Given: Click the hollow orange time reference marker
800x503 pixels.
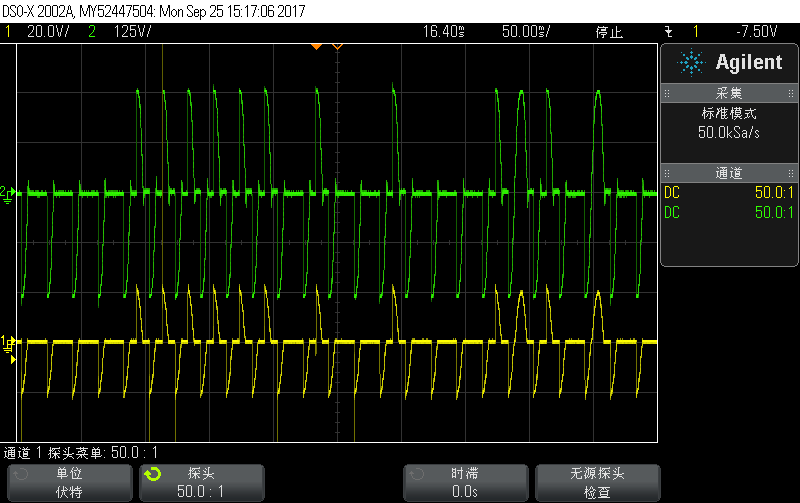Looking at the screenshot, I should [x=337, y=46].
